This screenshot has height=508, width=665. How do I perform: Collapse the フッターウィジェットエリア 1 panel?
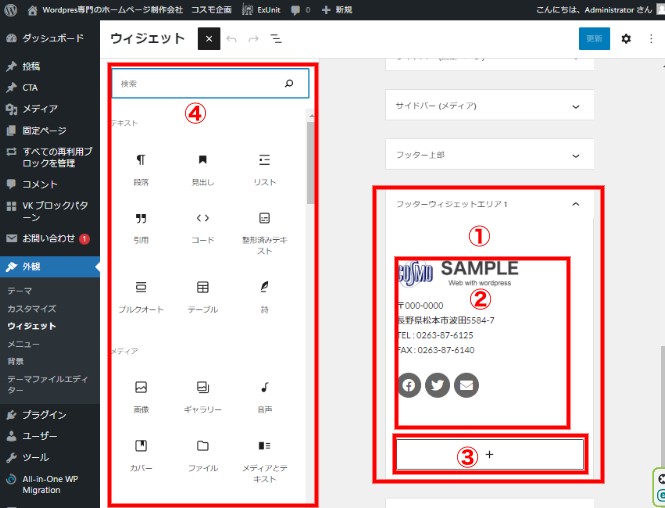(575, 204)
